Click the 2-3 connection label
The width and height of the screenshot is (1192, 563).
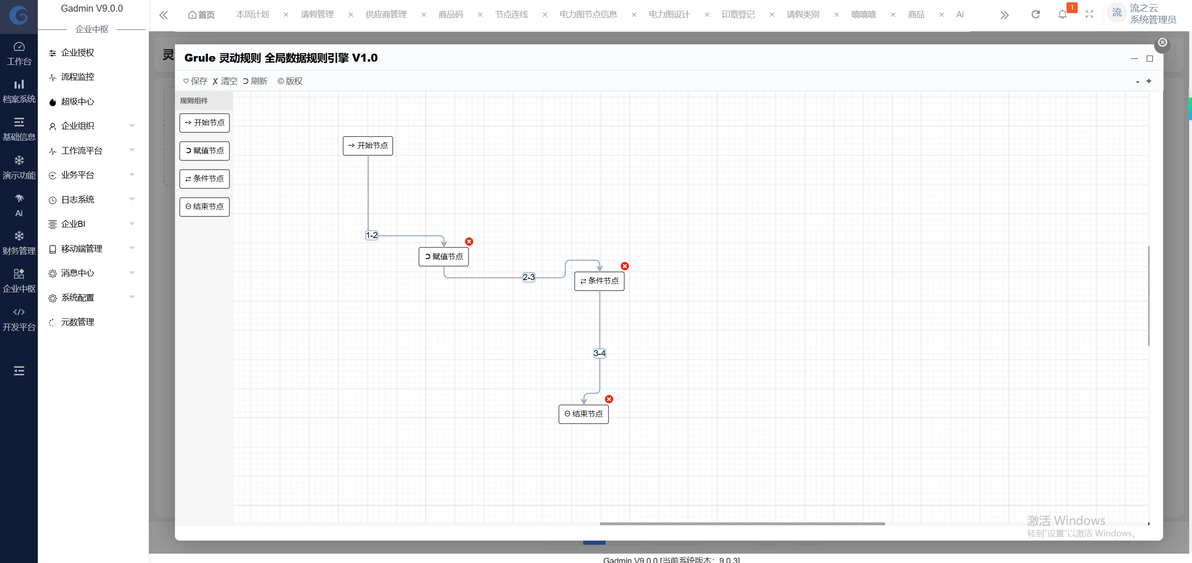[529, 277]
